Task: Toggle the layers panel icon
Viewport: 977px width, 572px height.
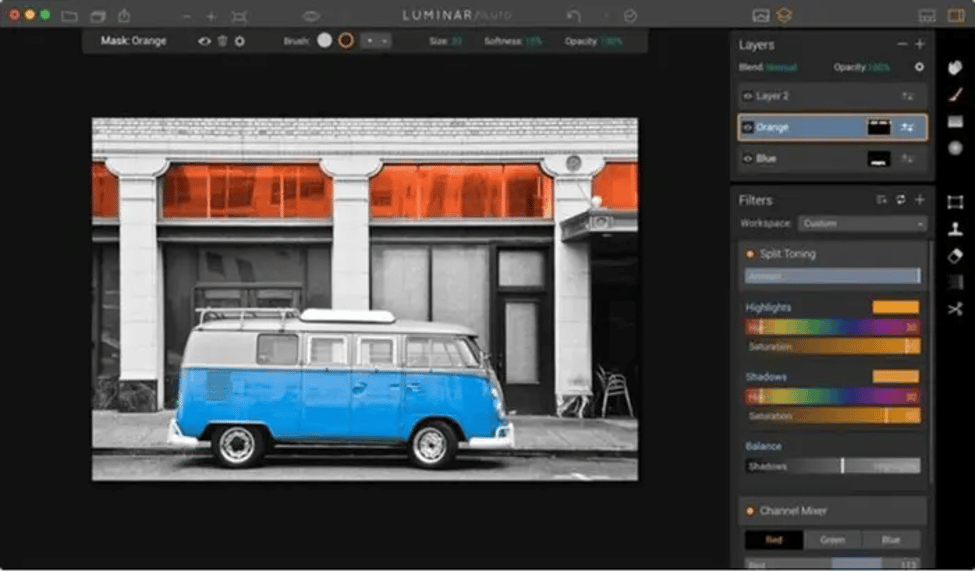Action: pyautogui.click(x=784, y=15)
